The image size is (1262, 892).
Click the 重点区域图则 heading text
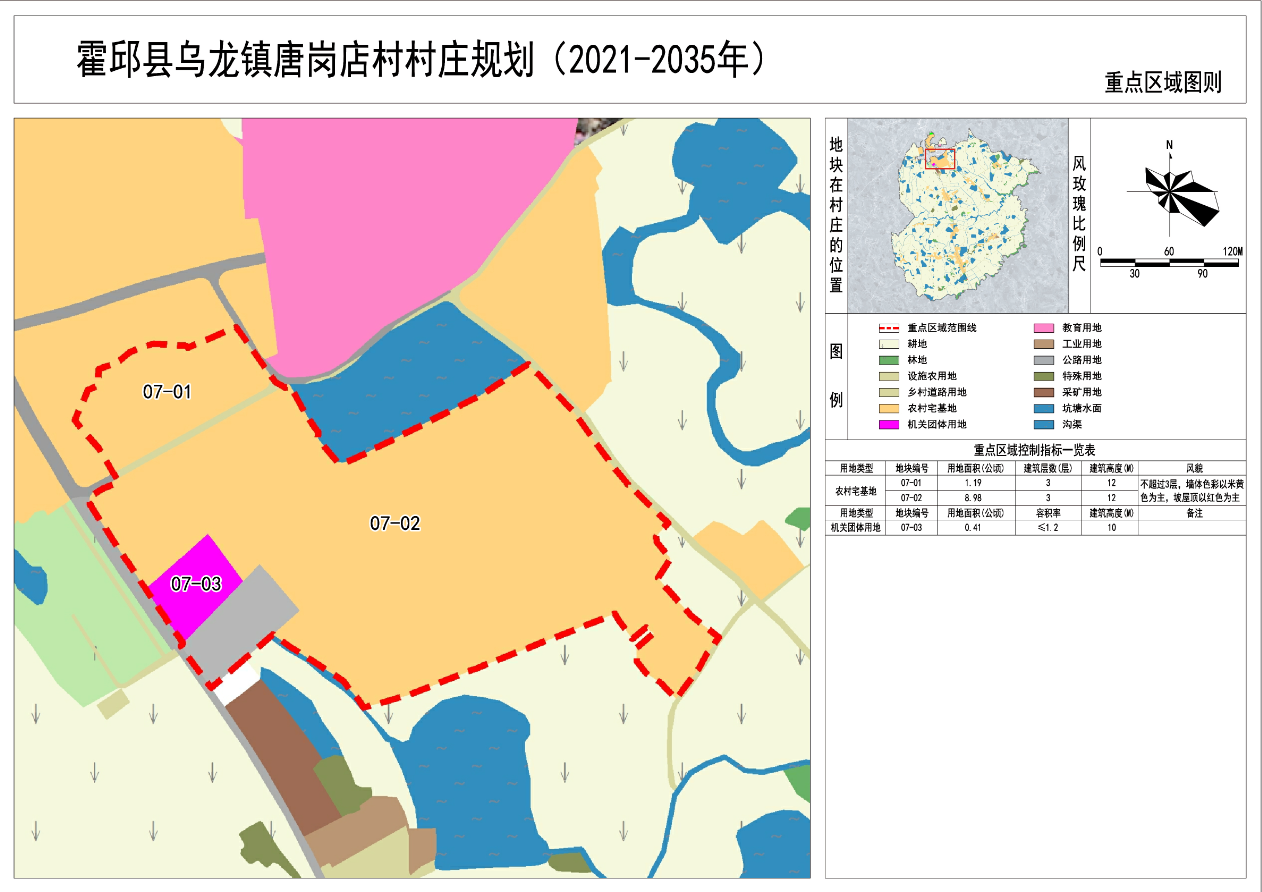pos(1163,83)
